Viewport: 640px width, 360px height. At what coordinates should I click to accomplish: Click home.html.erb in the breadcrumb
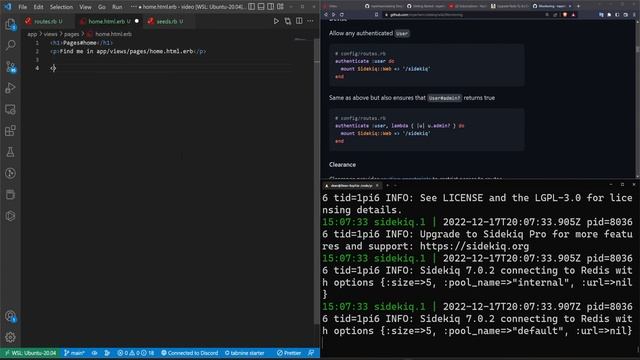113,34
